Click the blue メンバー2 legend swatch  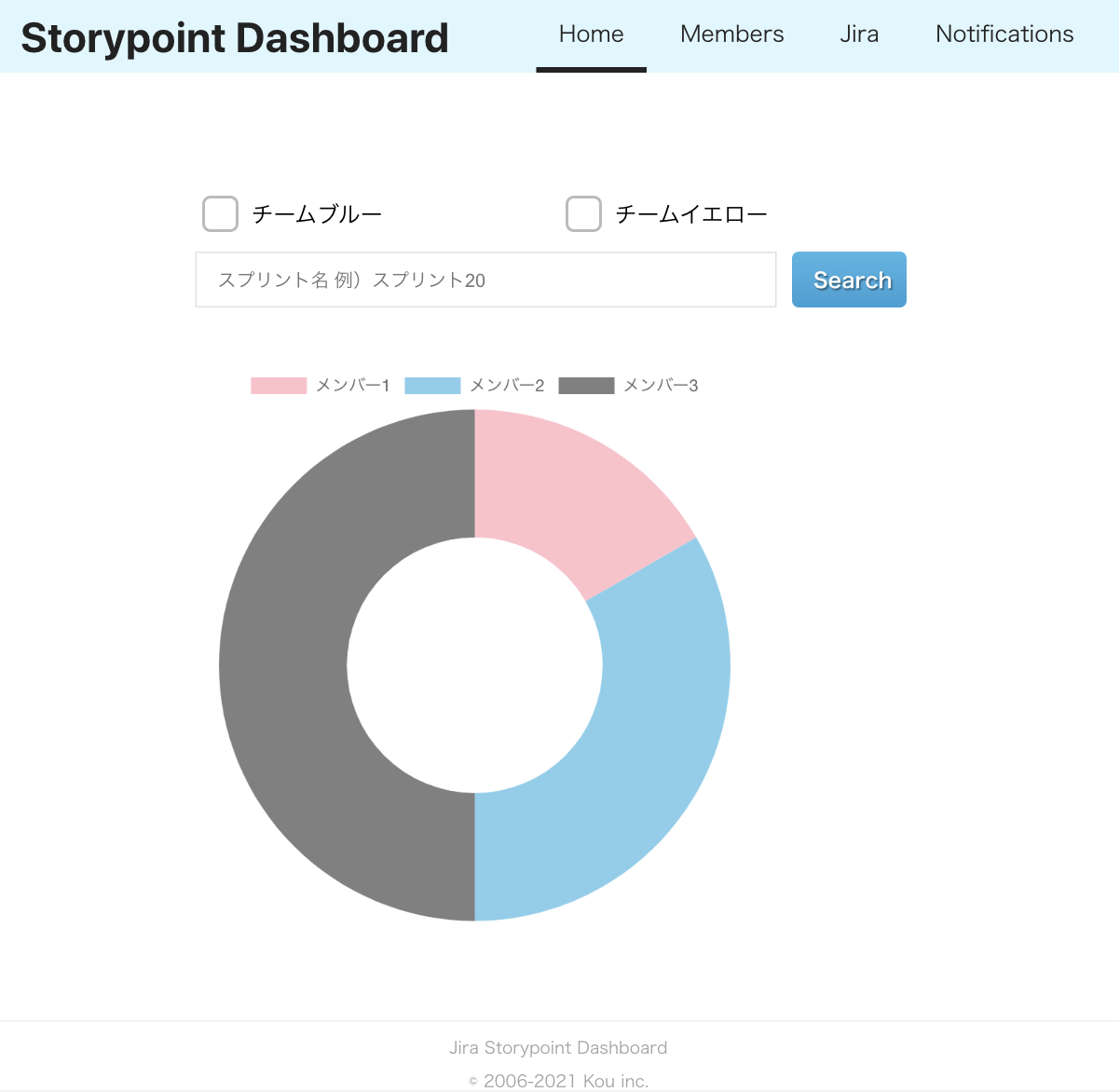(x=432, y=385)
